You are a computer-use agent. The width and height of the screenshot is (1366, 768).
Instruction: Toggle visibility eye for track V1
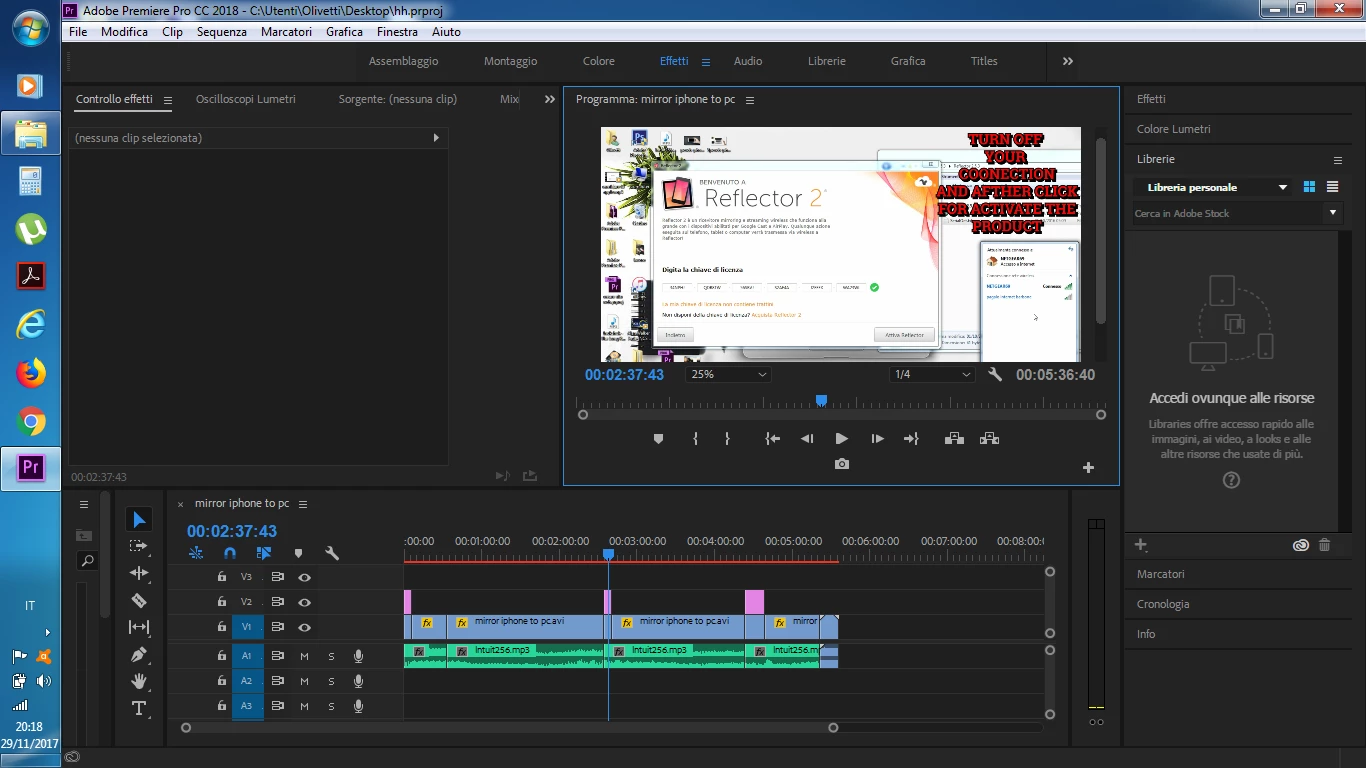click(x=304, y=627)
